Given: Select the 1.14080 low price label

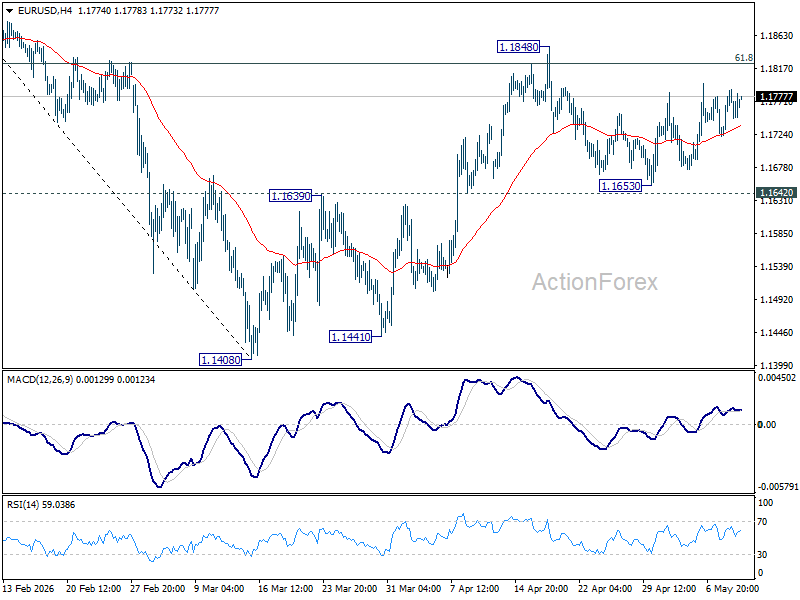Looking at the screenshot, I should pyautogui.click(x=220, y=360).
